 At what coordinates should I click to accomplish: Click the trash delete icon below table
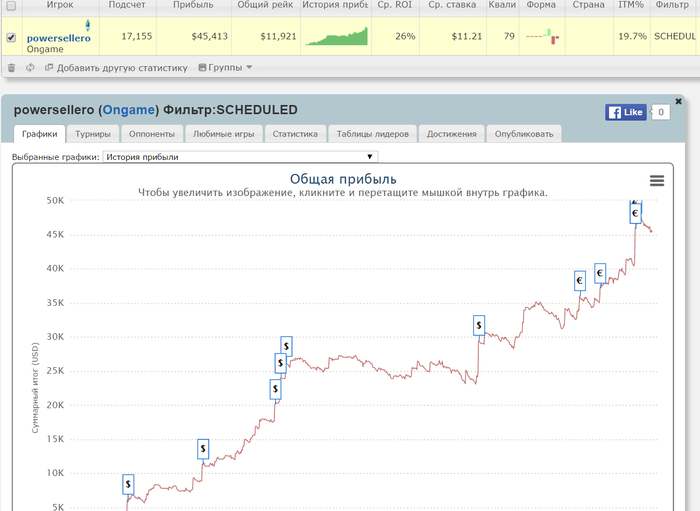pos(12,68)
